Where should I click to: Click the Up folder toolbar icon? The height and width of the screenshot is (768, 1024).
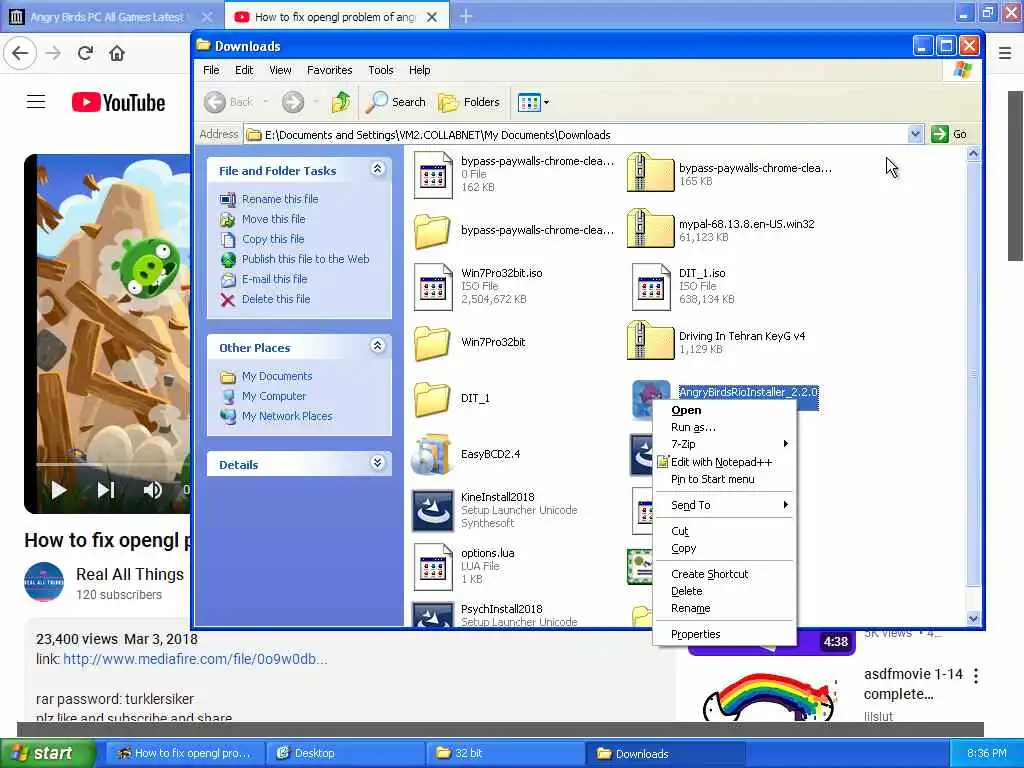[340, 102]
